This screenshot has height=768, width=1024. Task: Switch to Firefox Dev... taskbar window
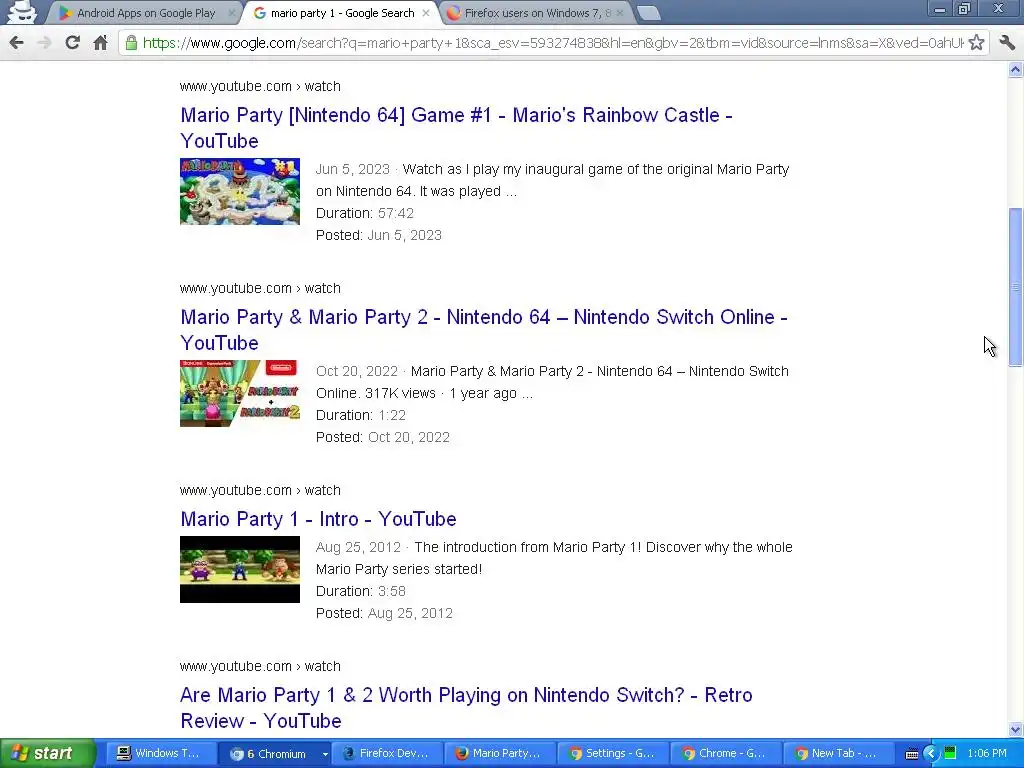[387, 754]
